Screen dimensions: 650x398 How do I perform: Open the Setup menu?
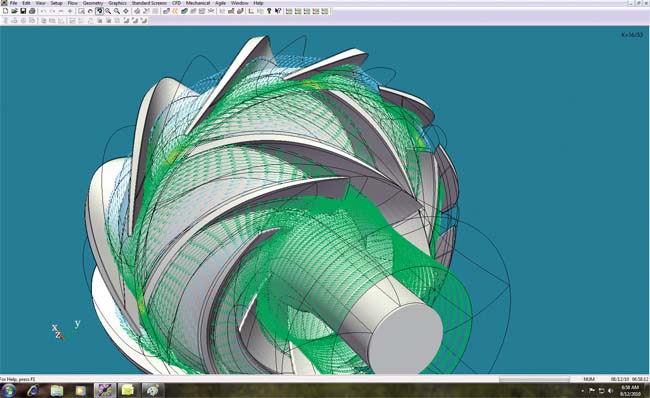(x=56, y=3)
